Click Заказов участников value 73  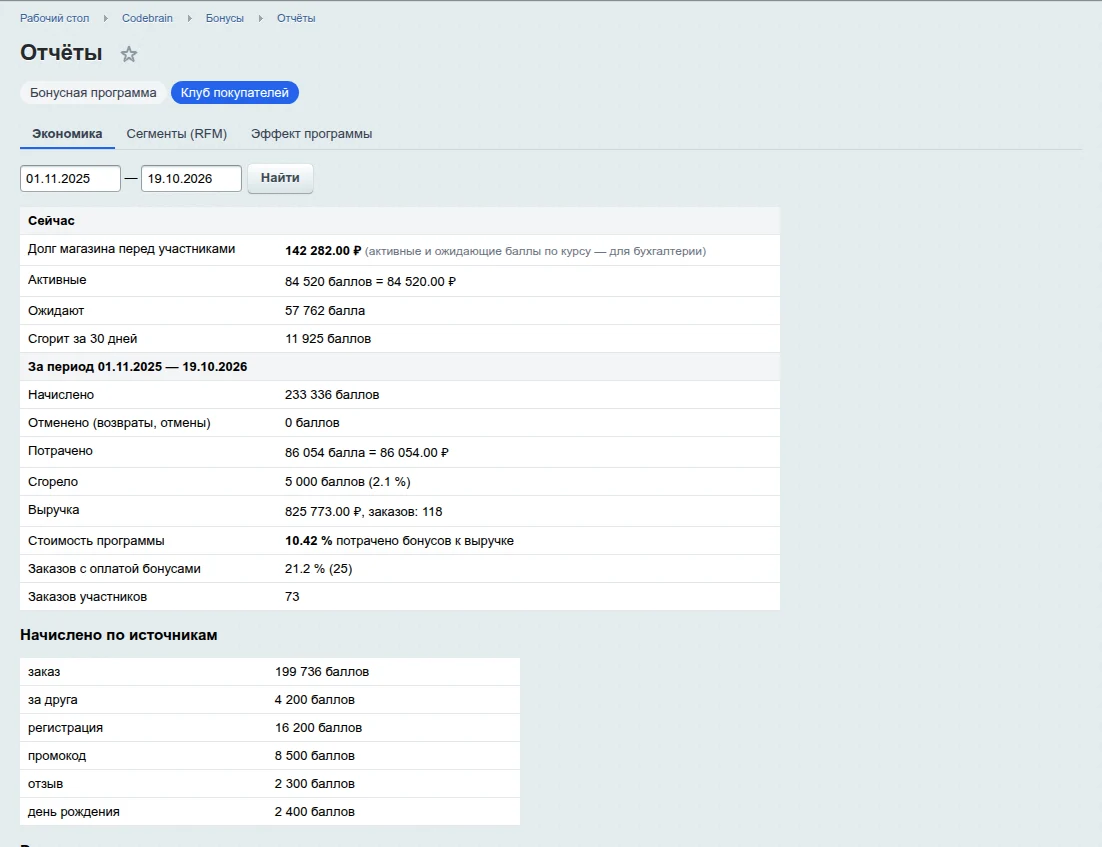pos(292,597)
